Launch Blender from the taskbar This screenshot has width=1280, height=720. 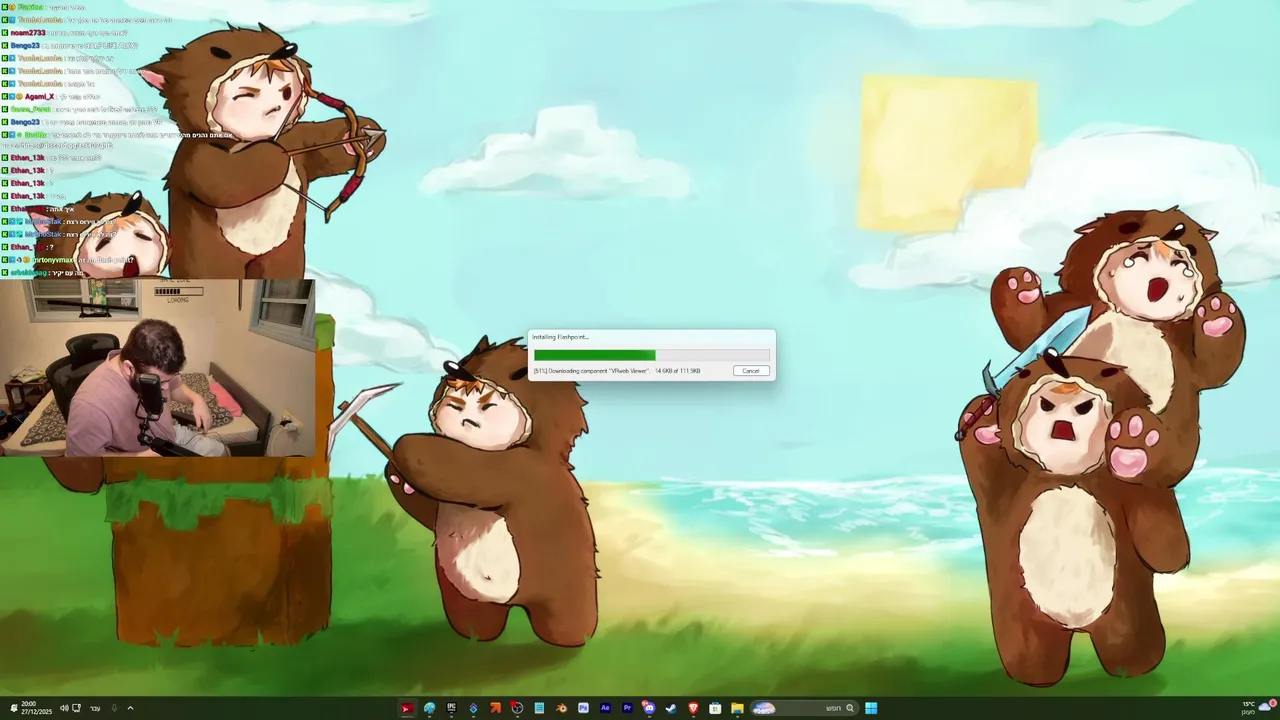561,708
